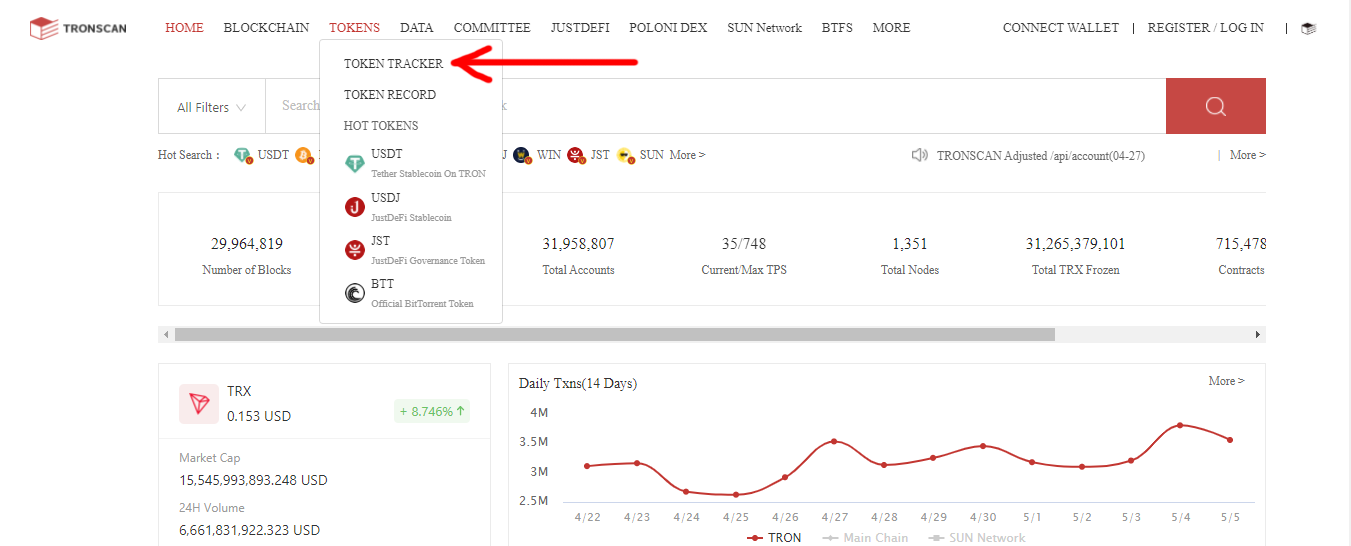
Task: Click the 4/25 data point on chart
Action: (x=735, y=494)
